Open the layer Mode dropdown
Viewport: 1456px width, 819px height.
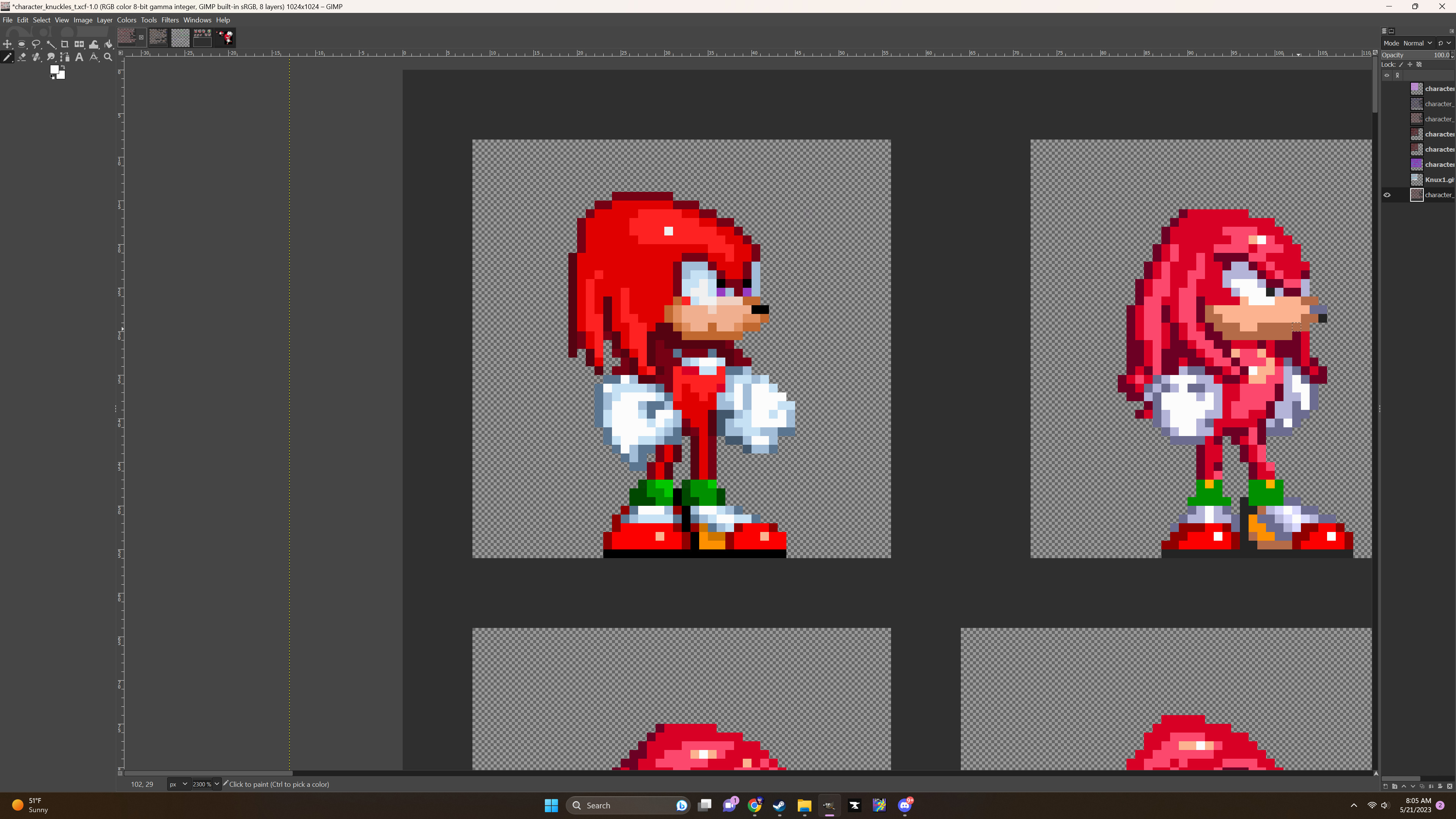click(1409, 43)
